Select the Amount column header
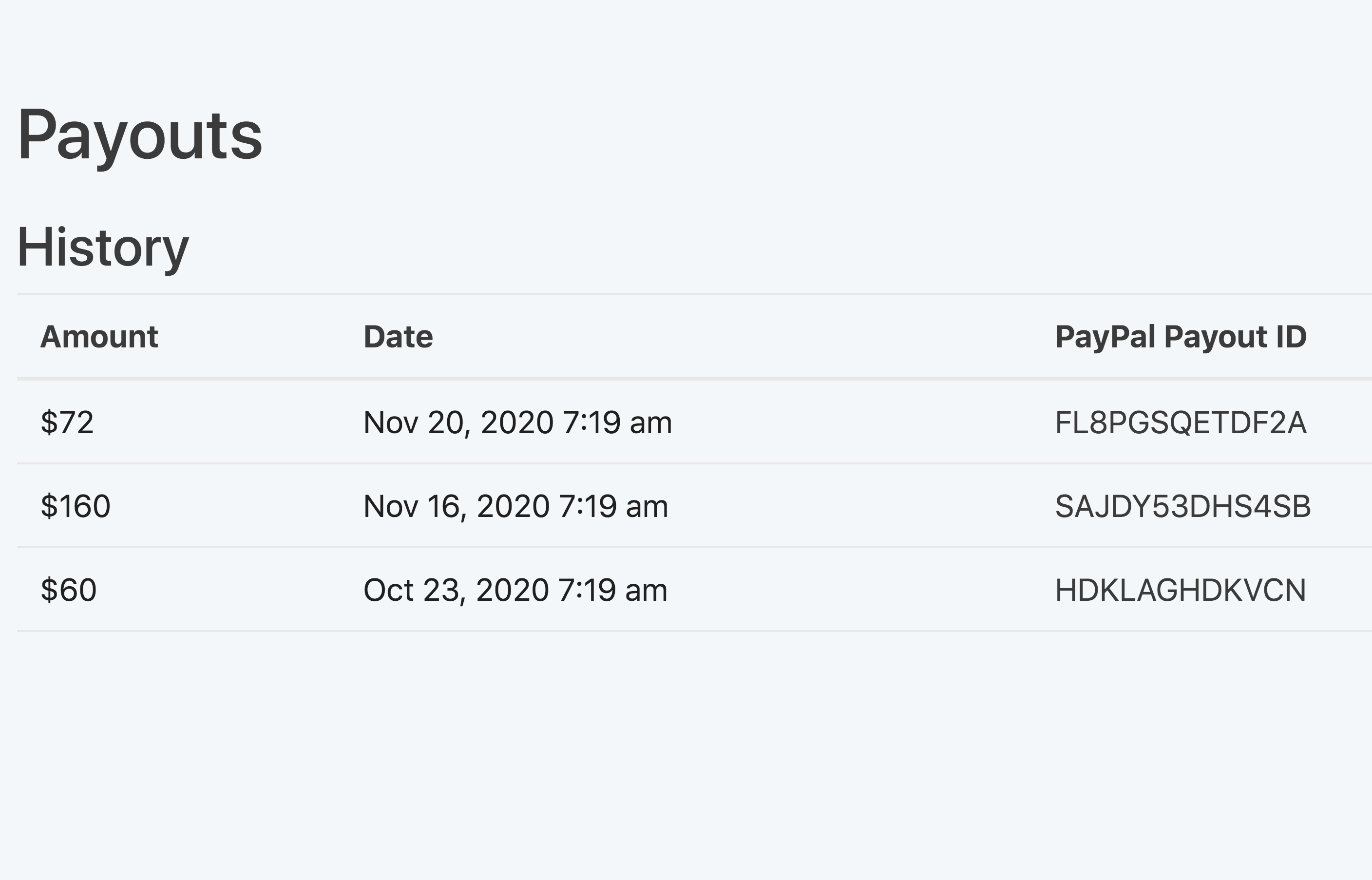 pyautogui.click(x=99, y=336)
